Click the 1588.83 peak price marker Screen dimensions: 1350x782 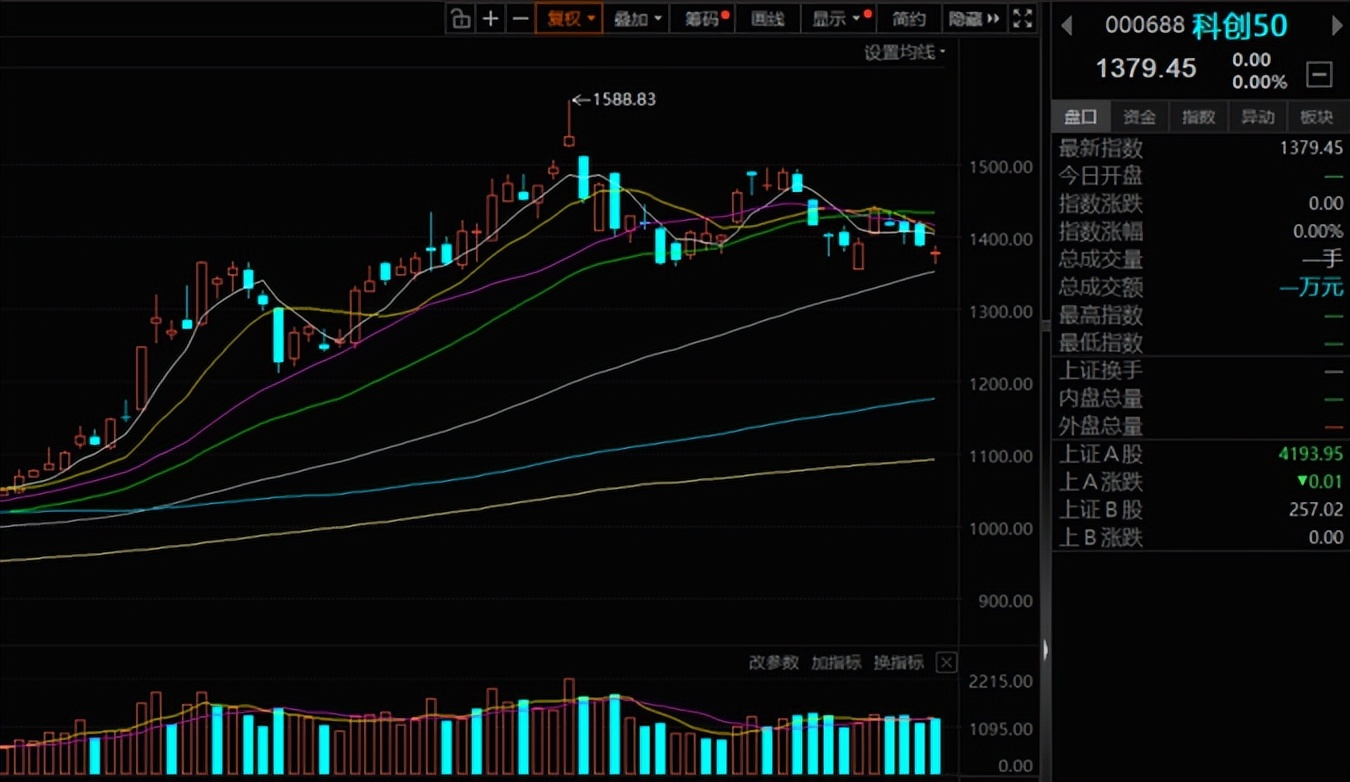624,99
